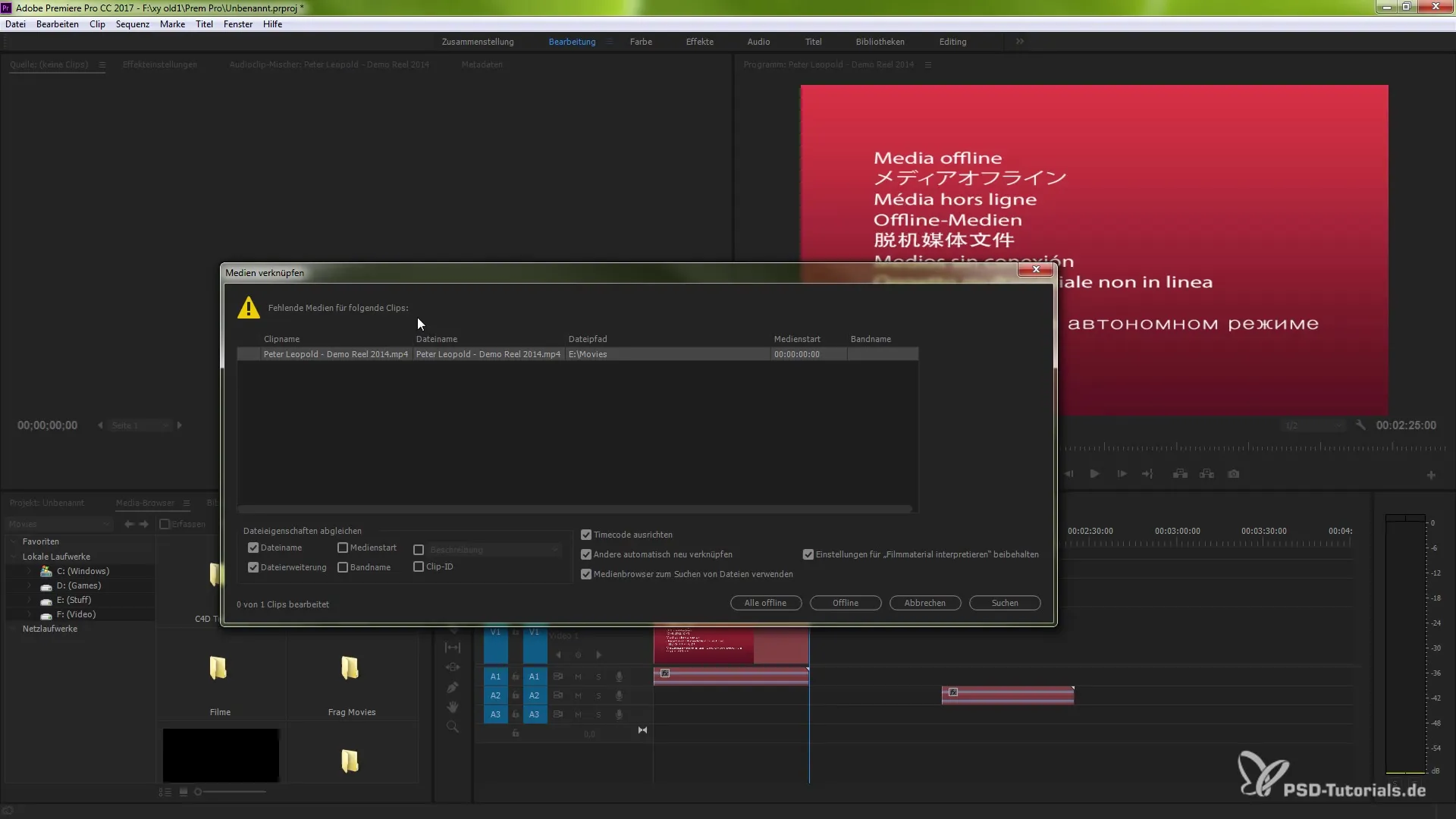Viewport: 1456px width, 819px height.
Task: Click the A1 voice-over microphone icon
Action: [619, 676]
